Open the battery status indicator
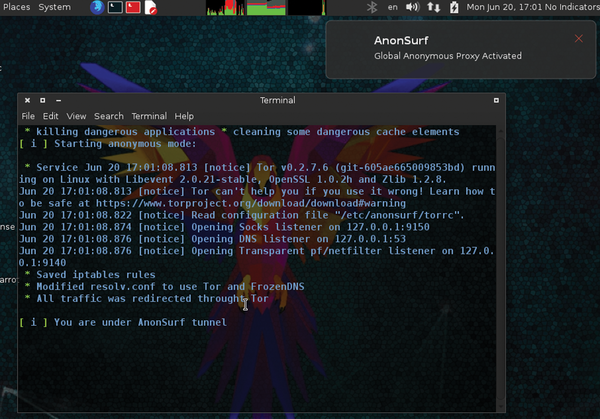 454,7
